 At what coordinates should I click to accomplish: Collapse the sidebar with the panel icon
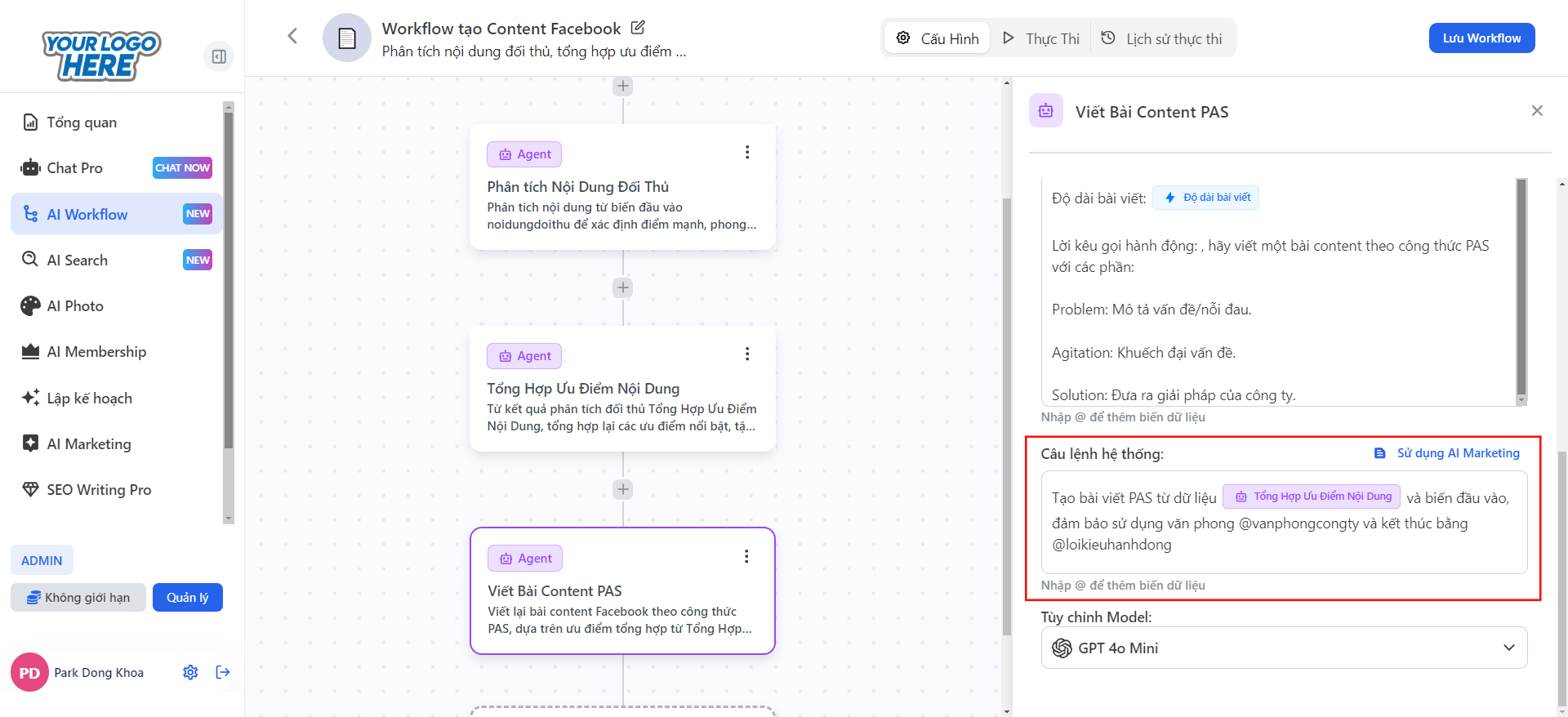point(219,56)
